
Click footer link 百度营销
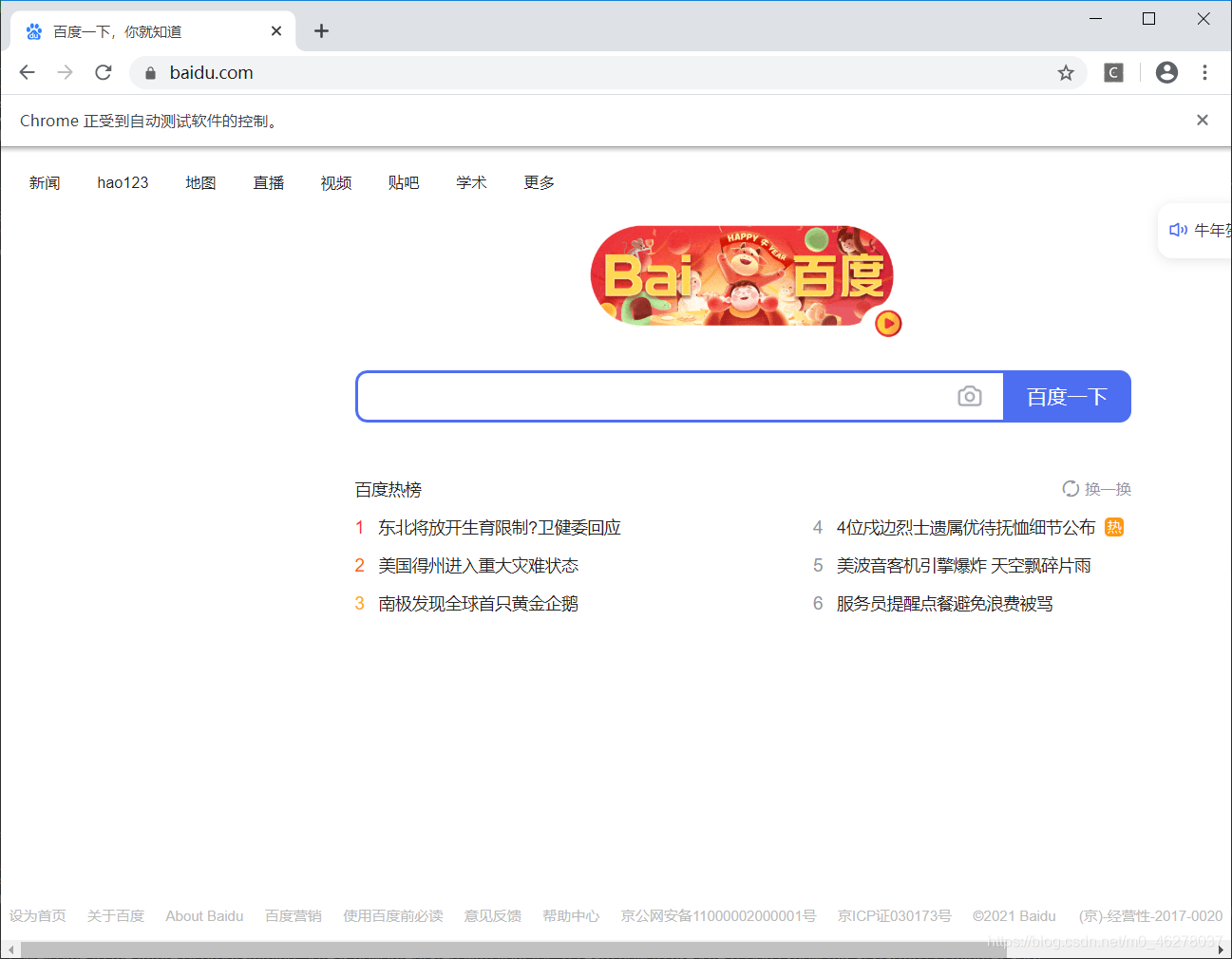[294, 915]
